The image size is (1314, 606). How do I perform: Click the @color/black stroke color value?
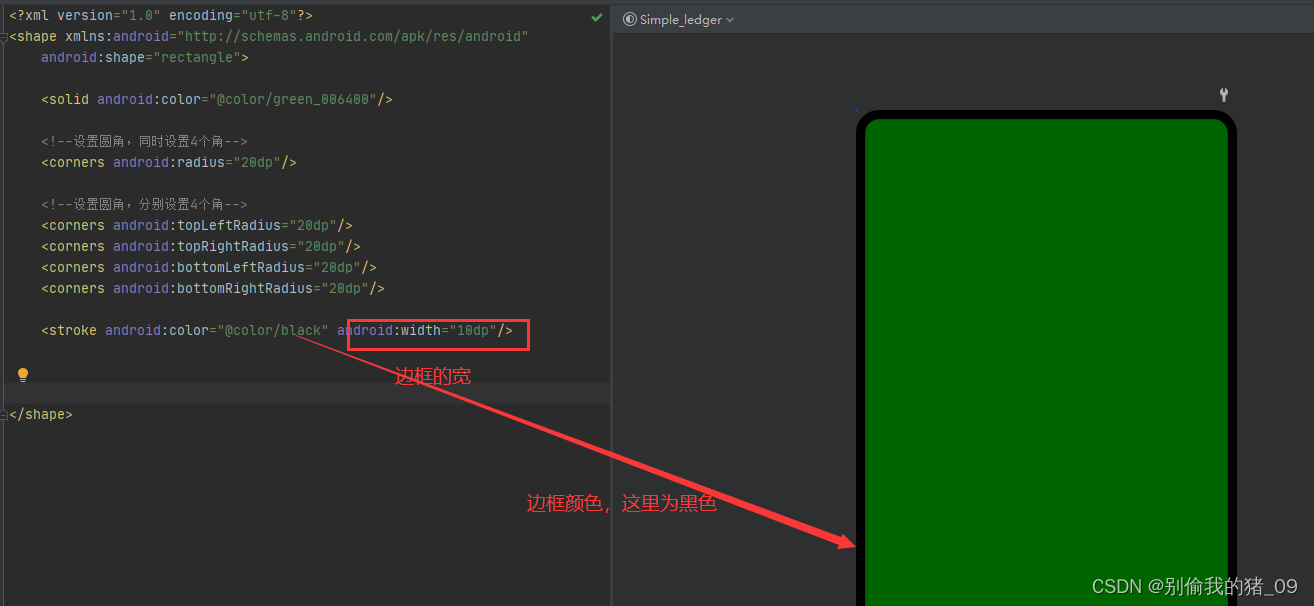coord(273,331)
